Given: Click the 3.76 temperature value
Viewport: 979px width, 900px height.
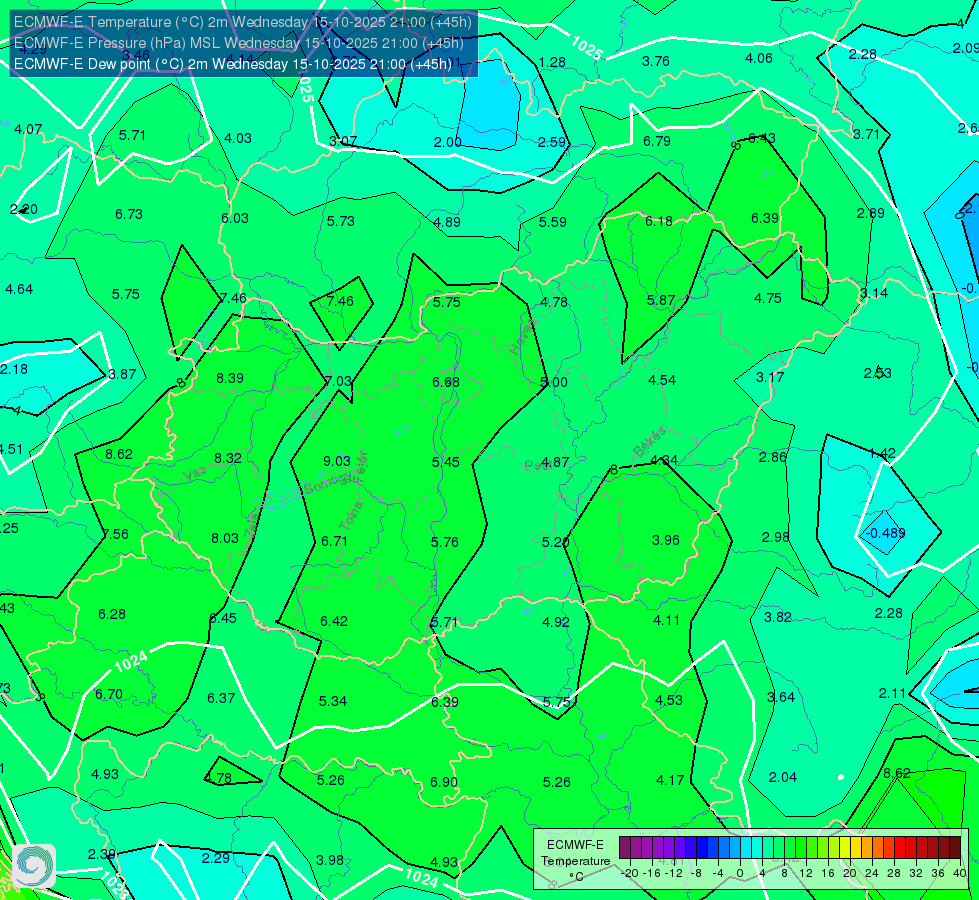Looking at the screenshot, I should pyautogui.click(x=656, y=61).
